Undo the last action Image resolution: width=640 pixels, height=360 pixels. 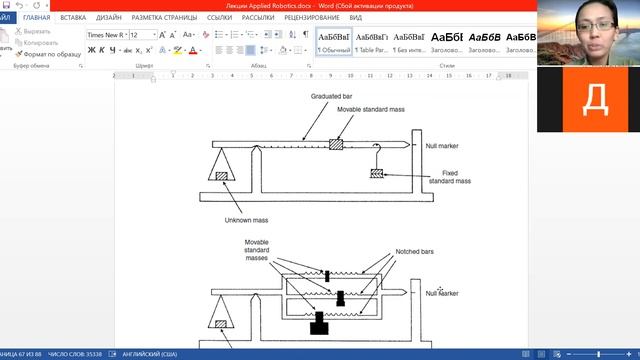pyautogui.click(x=19, y=5)
